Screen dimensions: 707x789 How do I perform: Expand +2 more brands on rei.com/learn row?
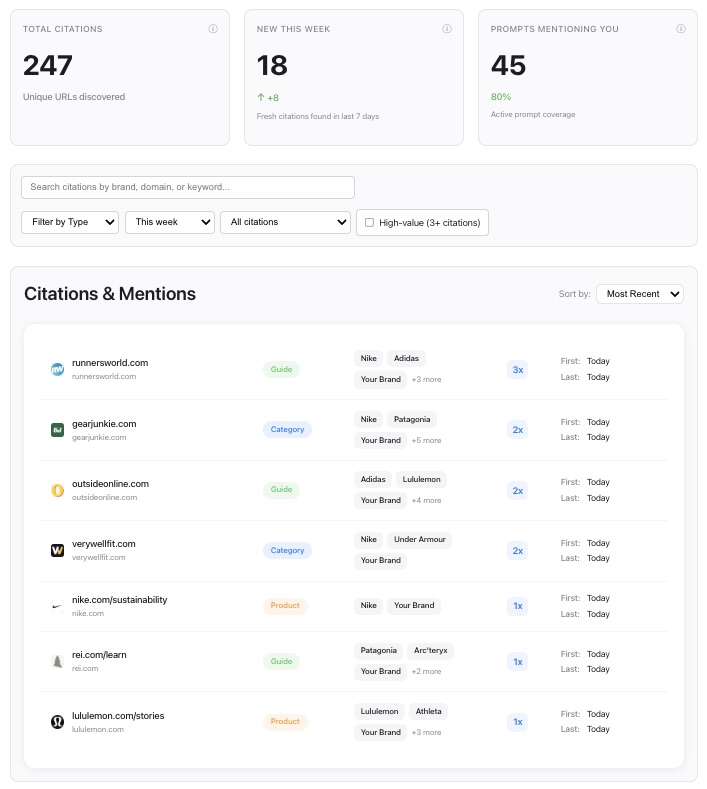click(x=426, y=671)
